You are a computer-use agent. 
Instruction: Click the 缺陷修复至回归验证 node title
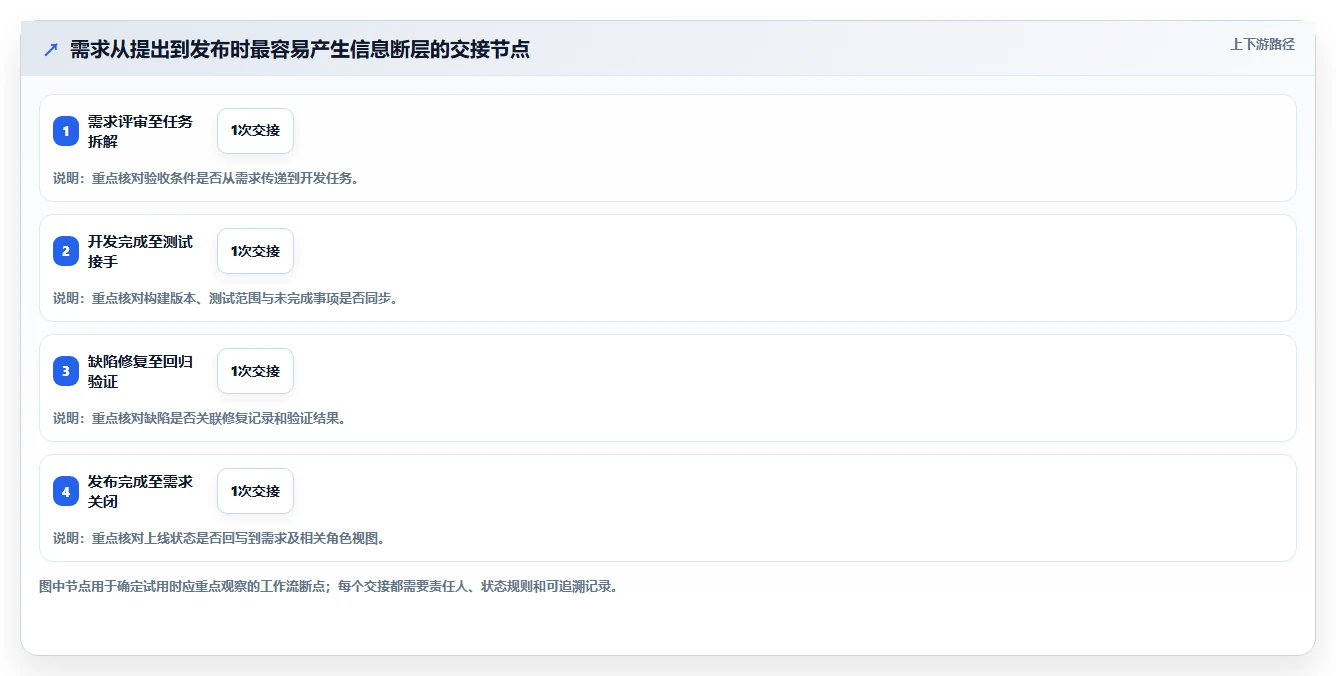coord(140,371)
